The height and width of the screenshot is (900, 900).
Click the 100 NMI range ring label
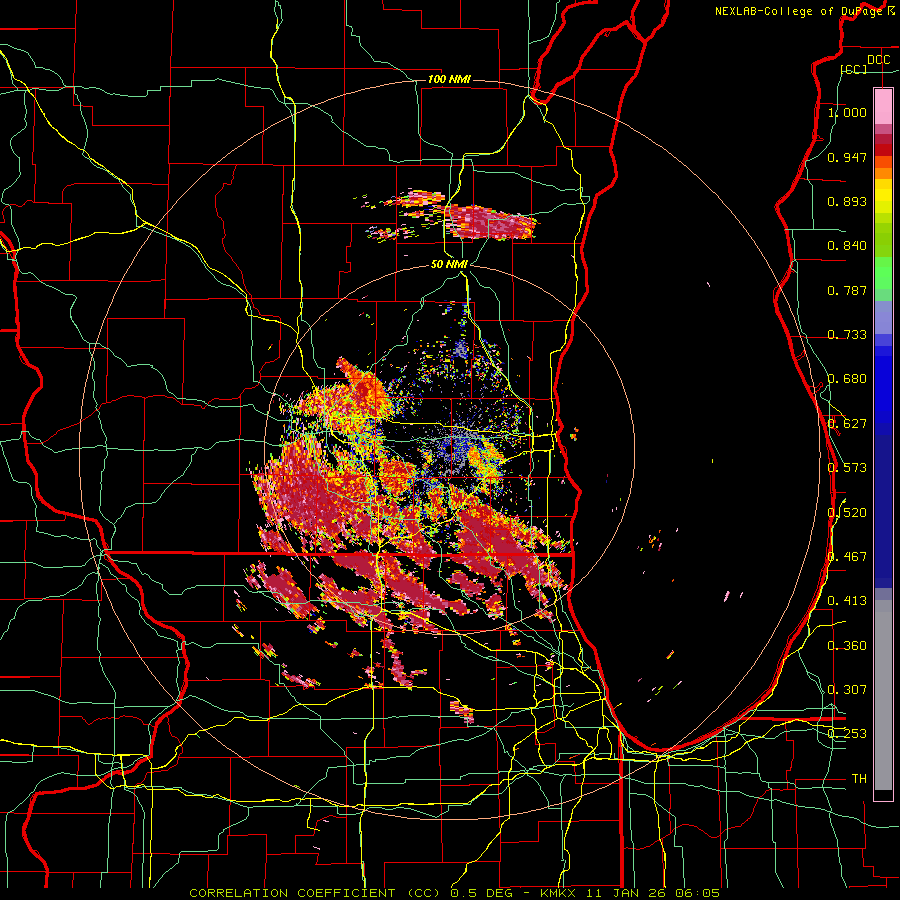tap(449, 79)
